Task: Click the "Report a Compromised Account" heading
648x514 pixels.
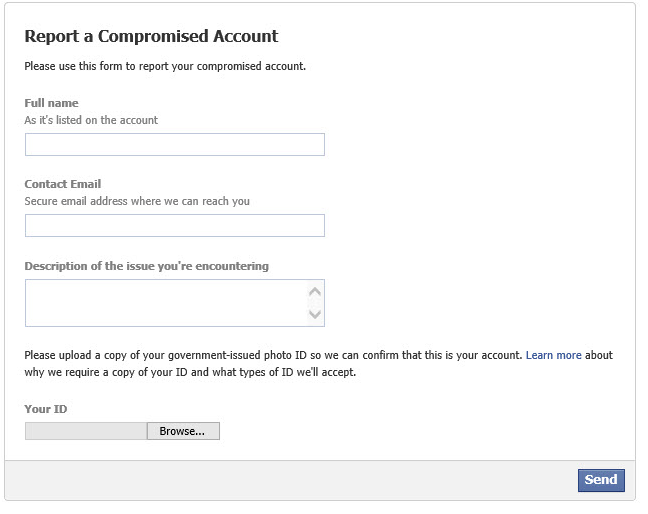Action: click(151, 37)
